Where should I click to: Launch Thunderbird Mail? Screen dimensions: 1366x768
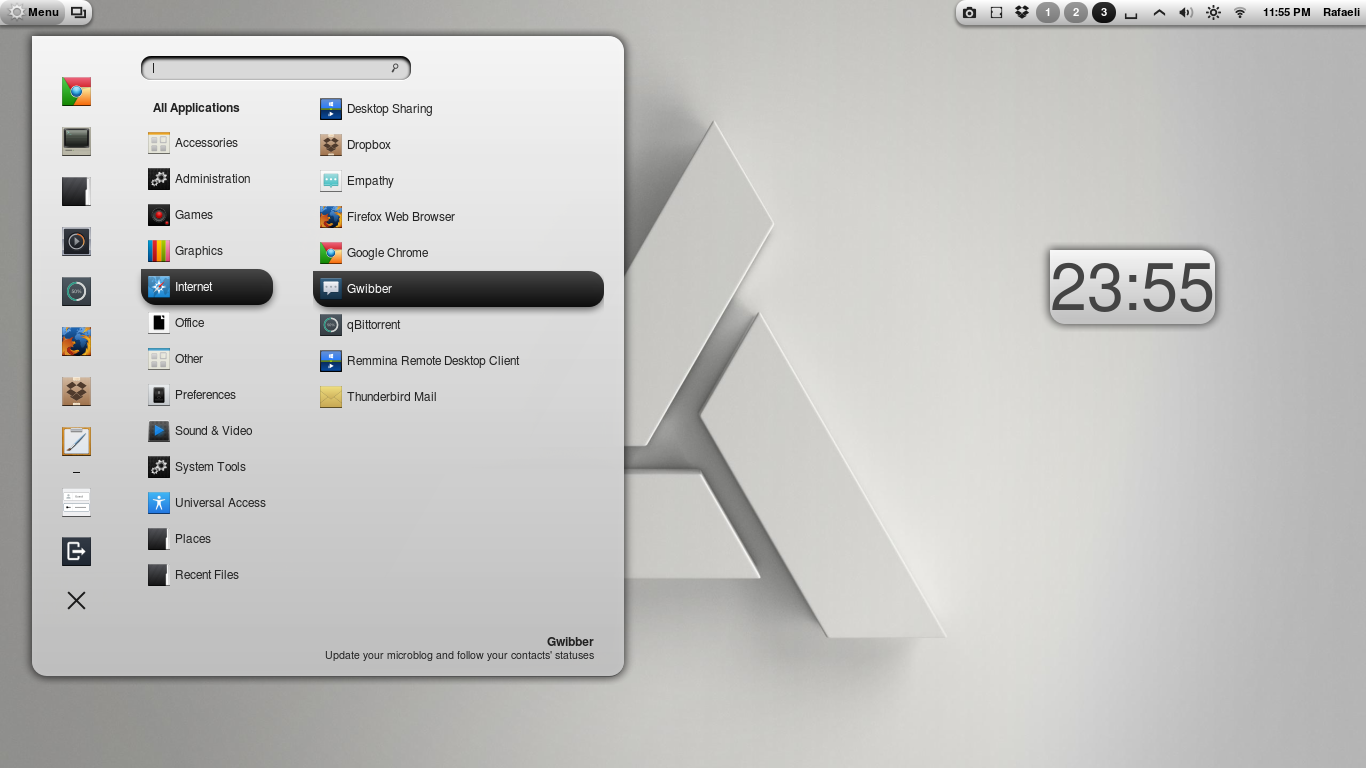(x=391, y=397)
